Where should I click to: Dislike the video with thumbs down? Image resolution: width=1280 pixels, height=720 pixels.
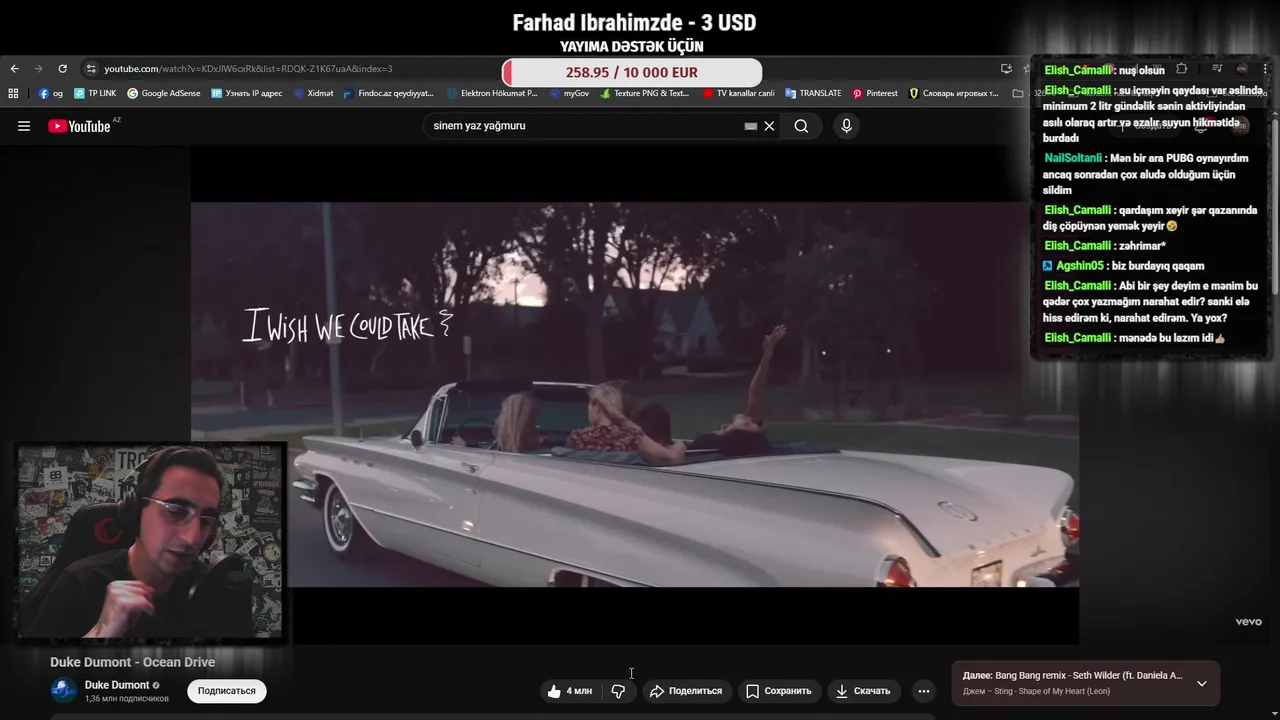pos(618,691)
